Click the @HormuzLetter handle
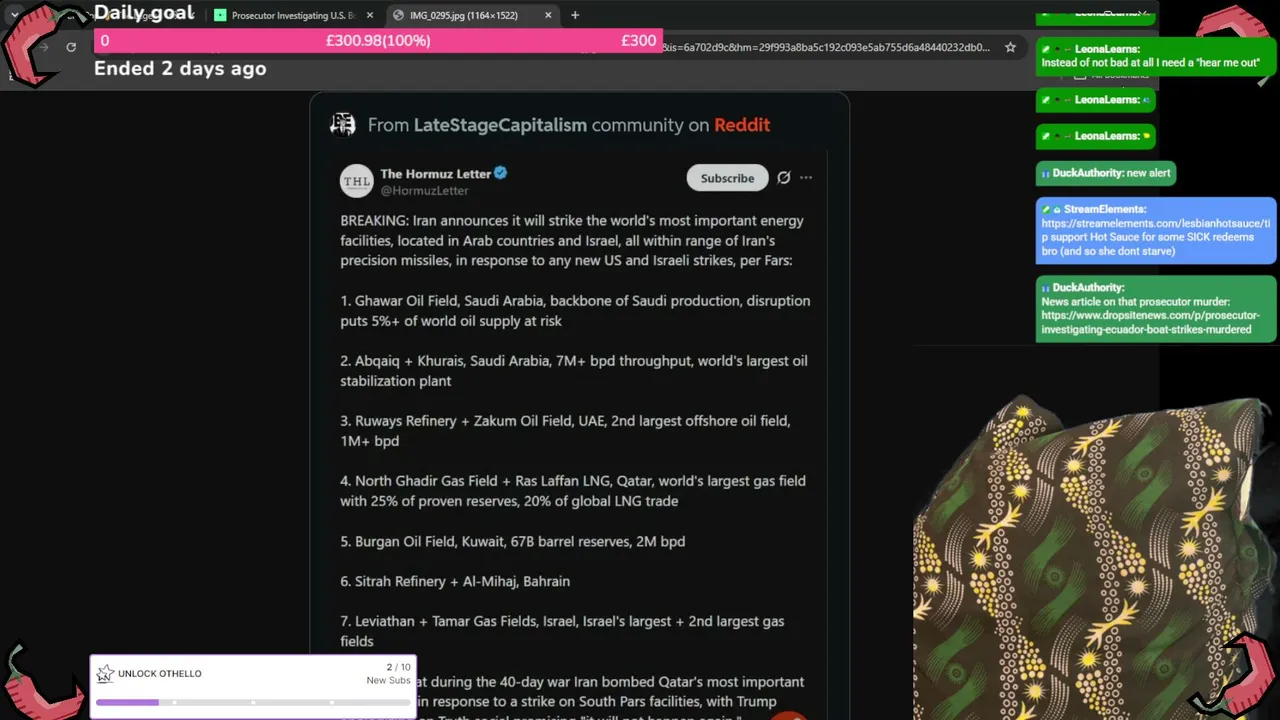The image size is (1280, 720). click(424, 190)
